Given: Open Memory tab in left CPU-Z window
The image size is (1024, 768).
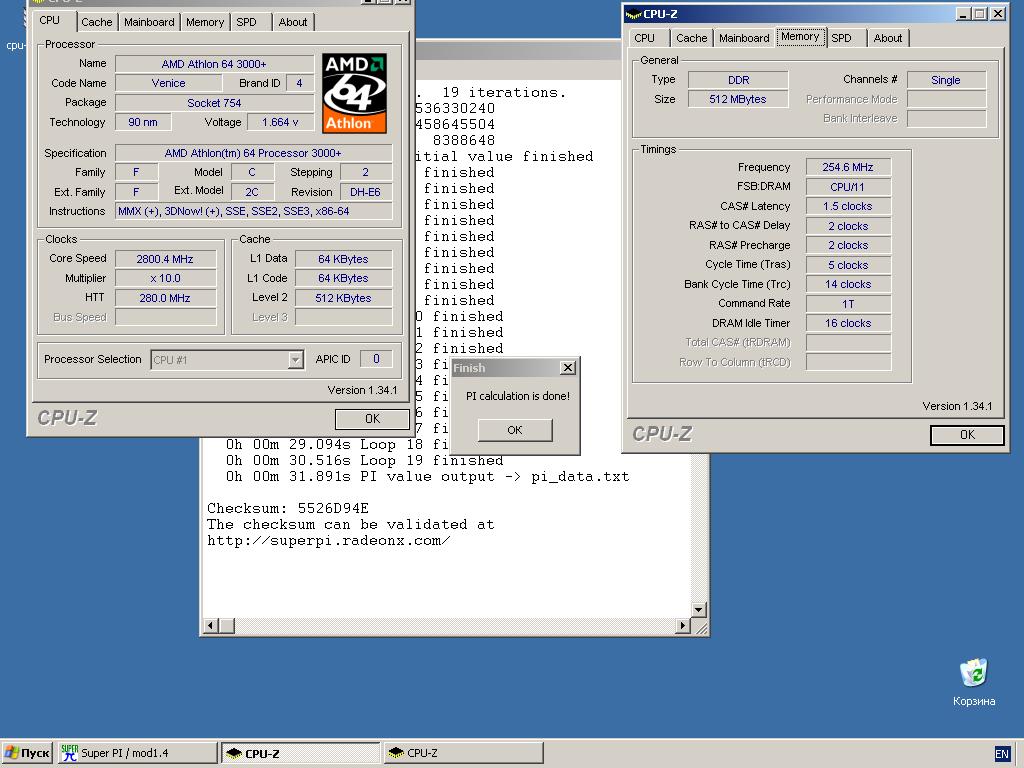Looking at the screenshot, I should pos(205,22).
